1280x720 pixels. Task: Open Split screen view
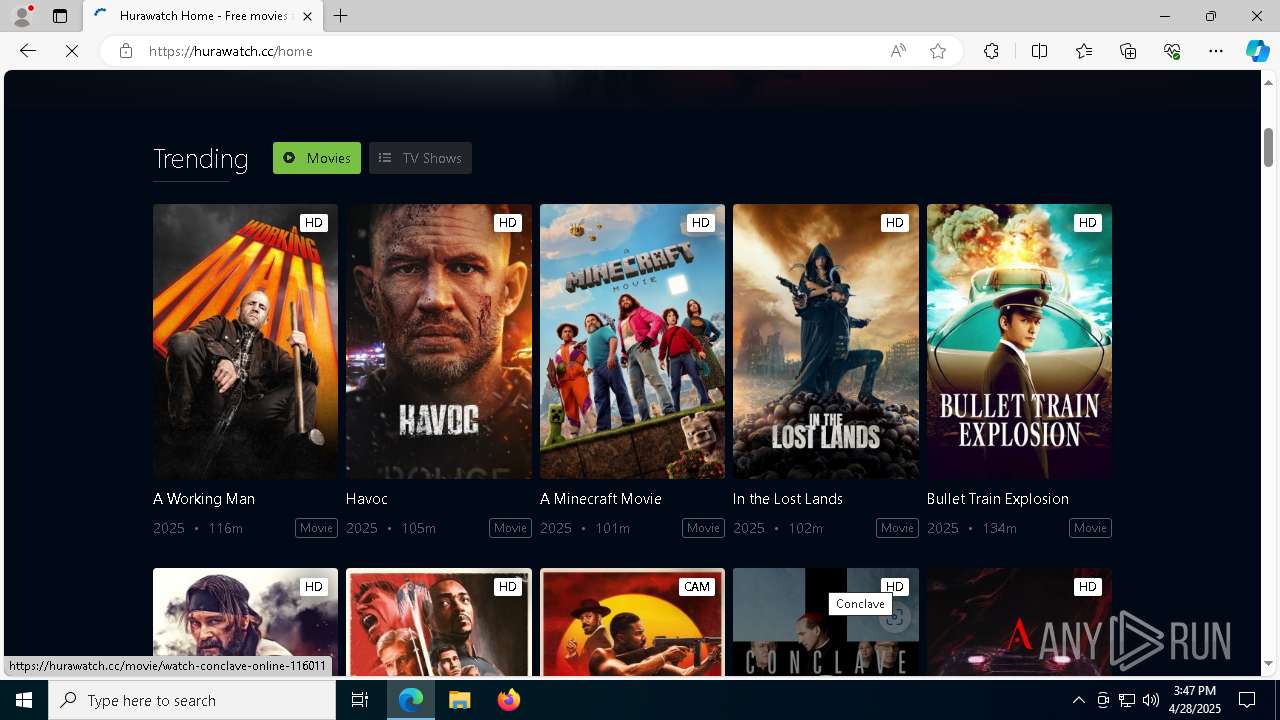pos(1039,51)
